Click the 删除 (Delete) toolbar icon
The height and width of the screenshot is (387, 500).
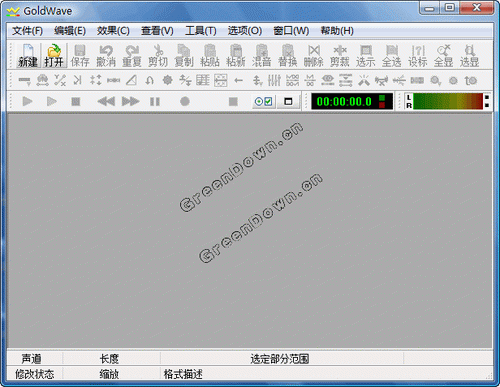pyautogui.click(x=314, y=56)
